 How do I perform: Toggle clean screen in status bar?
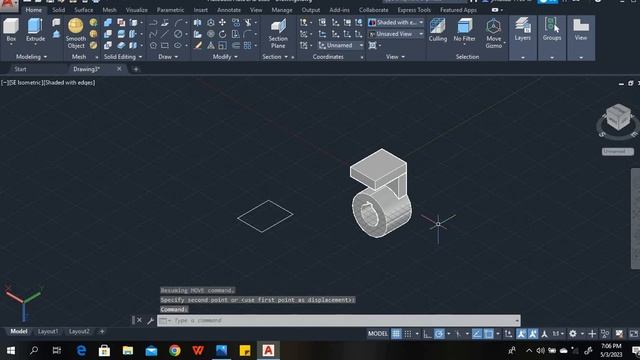tap(634, 334)
